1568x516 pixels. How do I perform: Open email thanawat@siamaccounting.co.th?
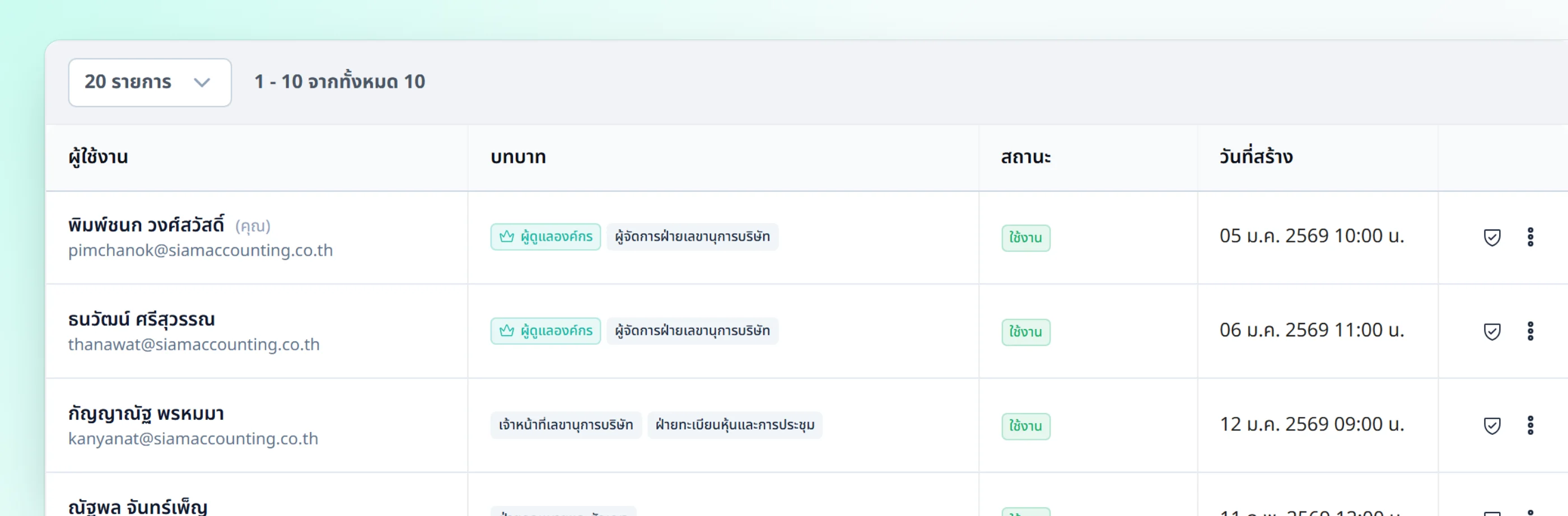[x=194, y=345]
